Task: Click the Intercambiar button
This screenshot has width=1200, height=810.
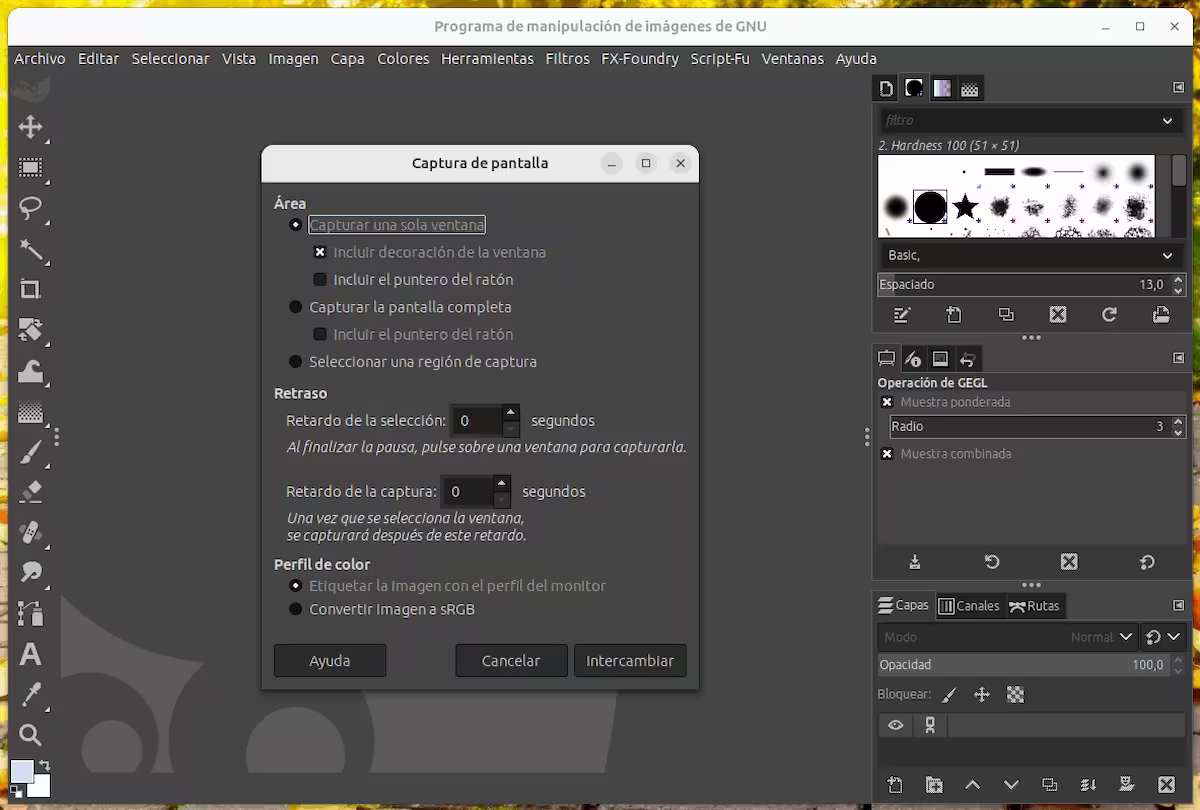Action: click(x=630, y=661)
